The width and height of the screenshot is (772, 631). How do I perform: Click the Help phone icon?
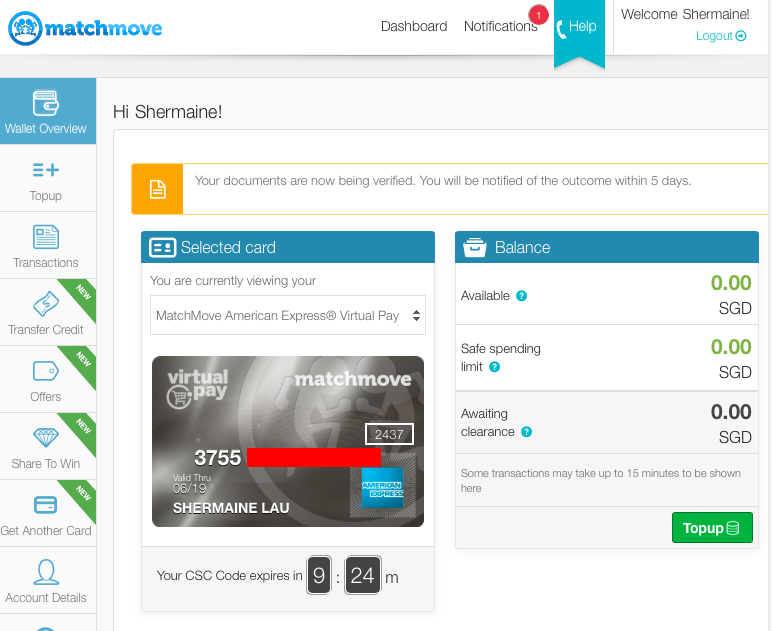click(x=561, y=30)
